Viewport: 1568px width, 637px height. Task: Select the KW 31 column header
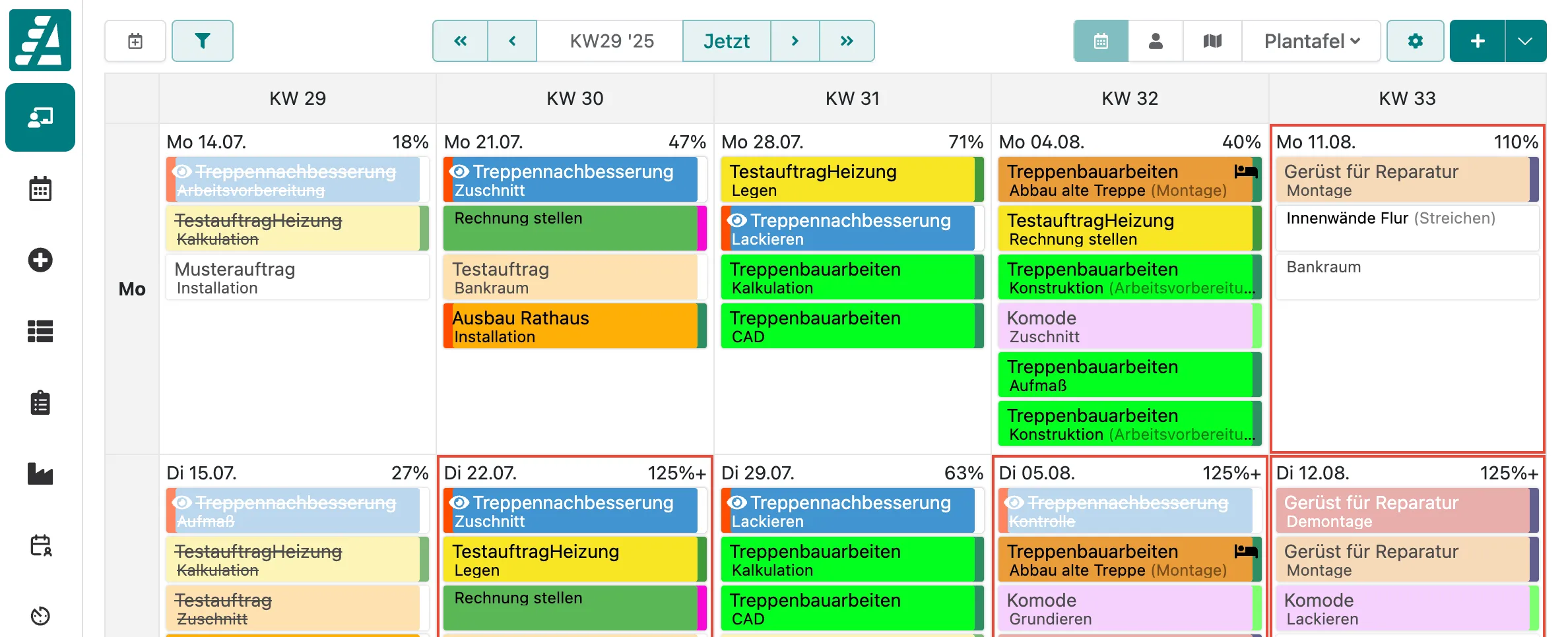pos(852,98)
